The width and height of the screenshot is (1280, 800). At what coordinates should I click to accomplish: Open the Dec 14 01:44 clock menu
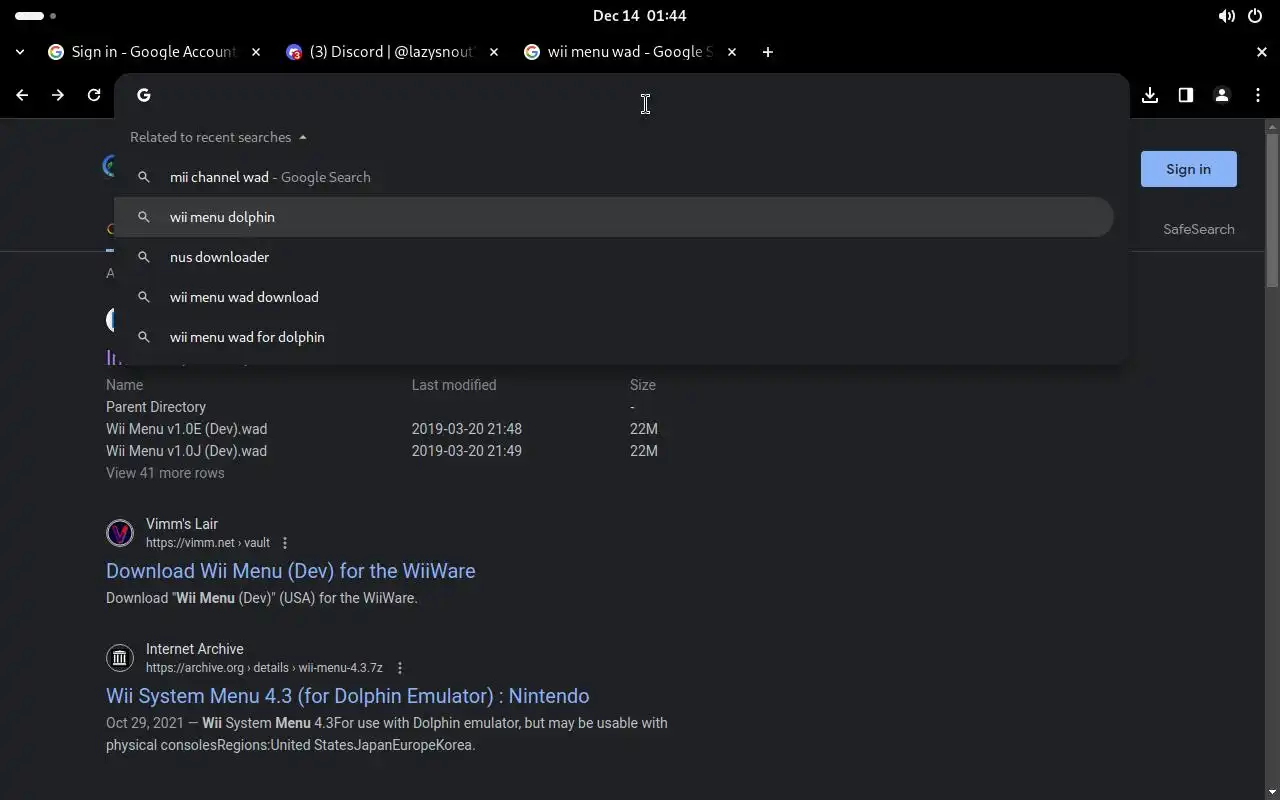point(639,16)
